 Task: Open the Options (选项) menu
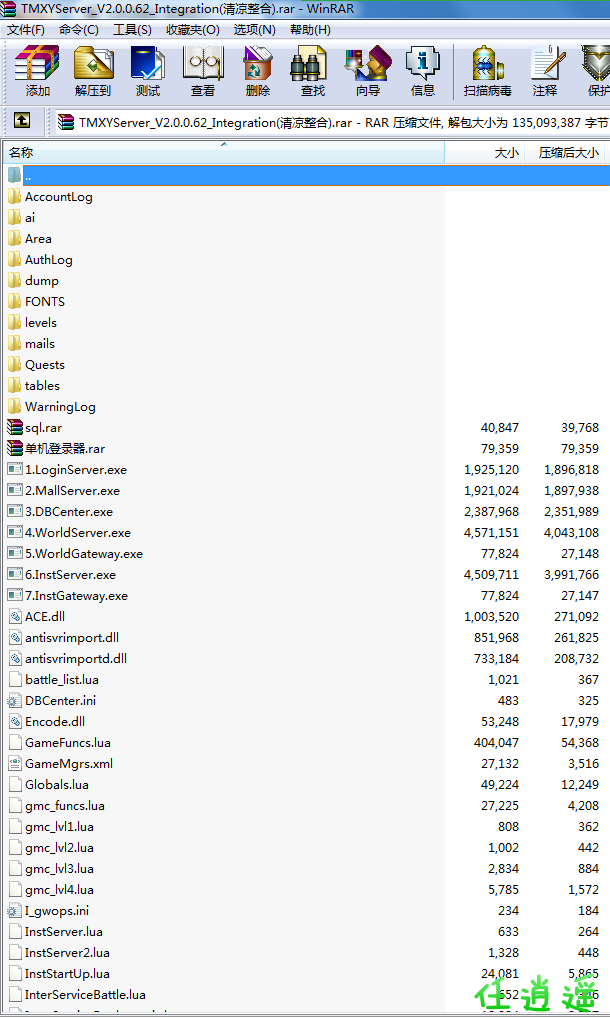click(254, 30)
